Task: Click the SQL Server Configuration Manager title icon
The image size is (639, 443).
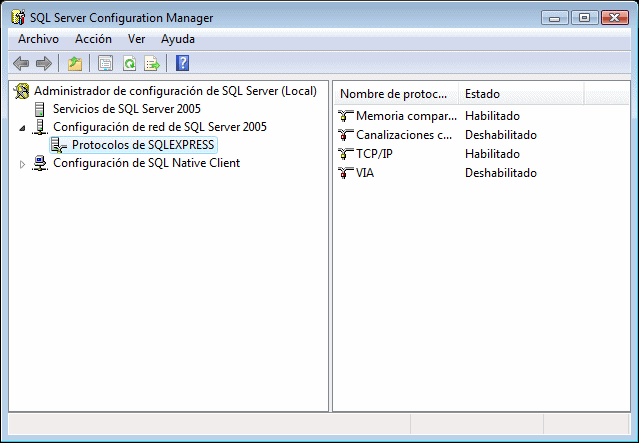Action: point(18,17)
